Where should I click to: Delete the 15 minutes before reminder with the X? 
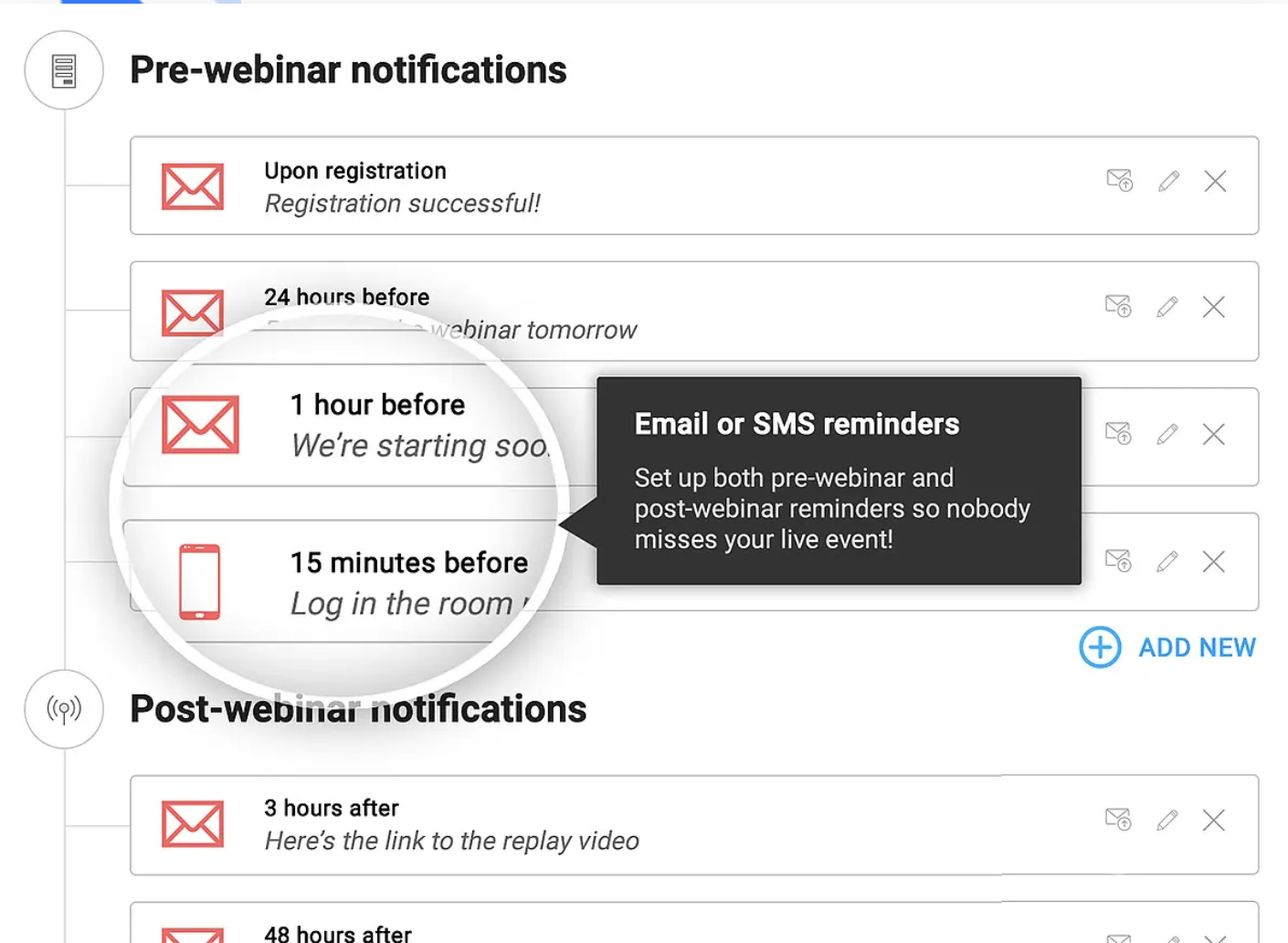(x=1215, y=562)
